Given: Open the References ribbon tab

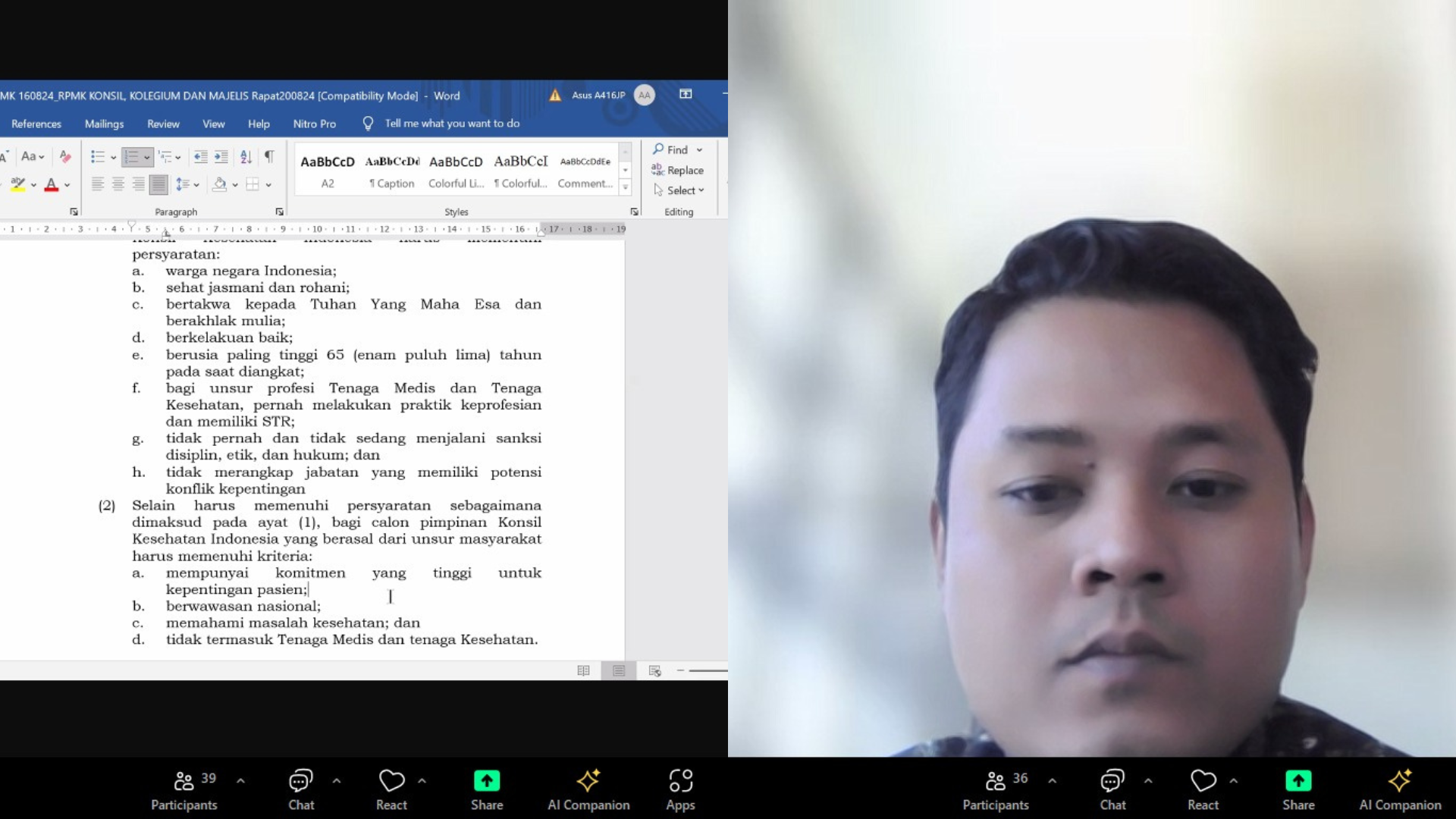Looking at the screenshot, I should [x=36, y=124].
